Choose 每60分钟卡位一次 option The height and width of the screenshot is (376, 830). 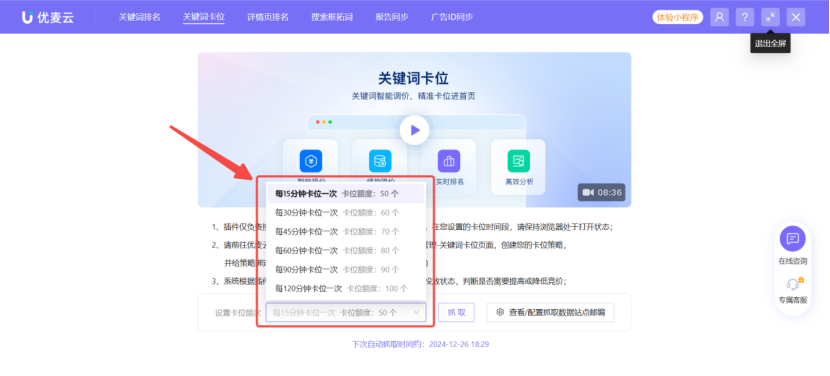click(x=346, y=251)
